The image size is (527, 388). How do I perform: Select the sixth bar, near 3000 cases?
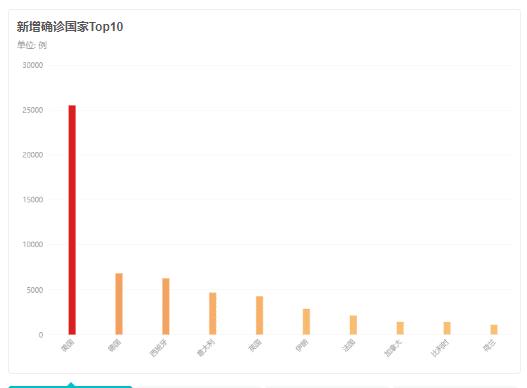(307, 322)
